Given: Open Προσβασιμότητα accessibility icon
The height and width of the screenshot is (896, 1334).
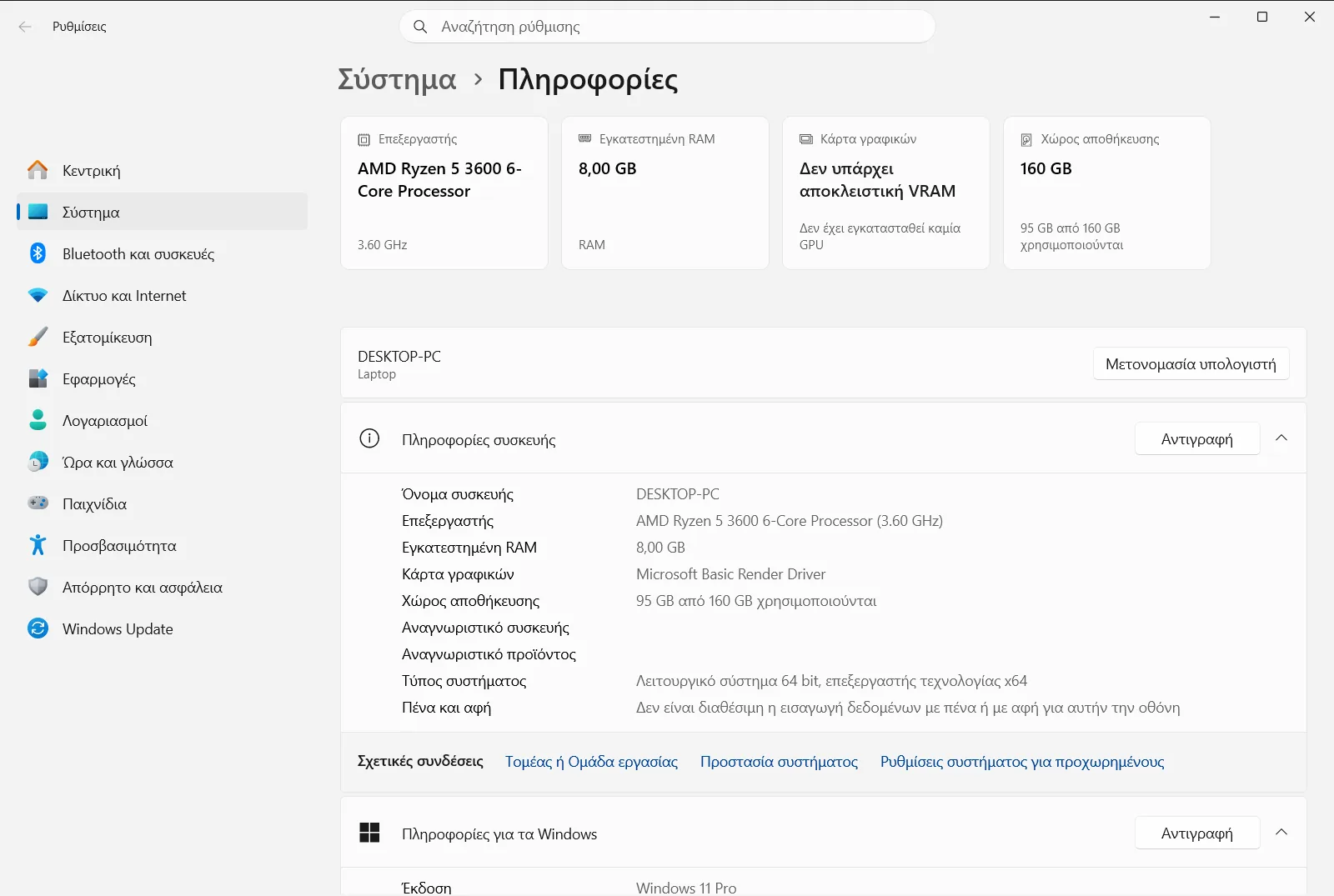Looking at the screenshot, I should pyautogui.click(x=38, y=545).
